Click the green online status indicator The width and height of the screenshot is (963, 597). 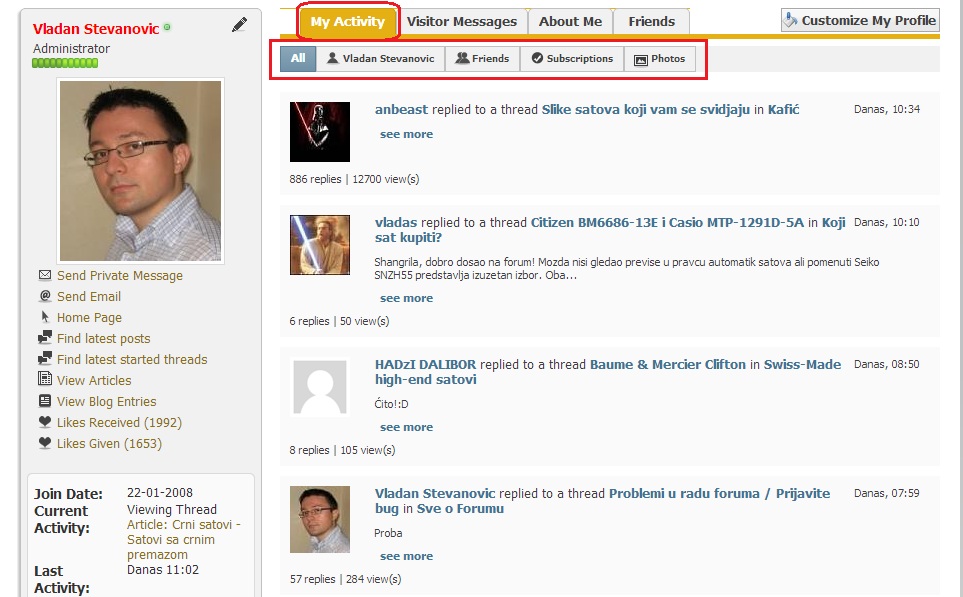coord(167,27)
